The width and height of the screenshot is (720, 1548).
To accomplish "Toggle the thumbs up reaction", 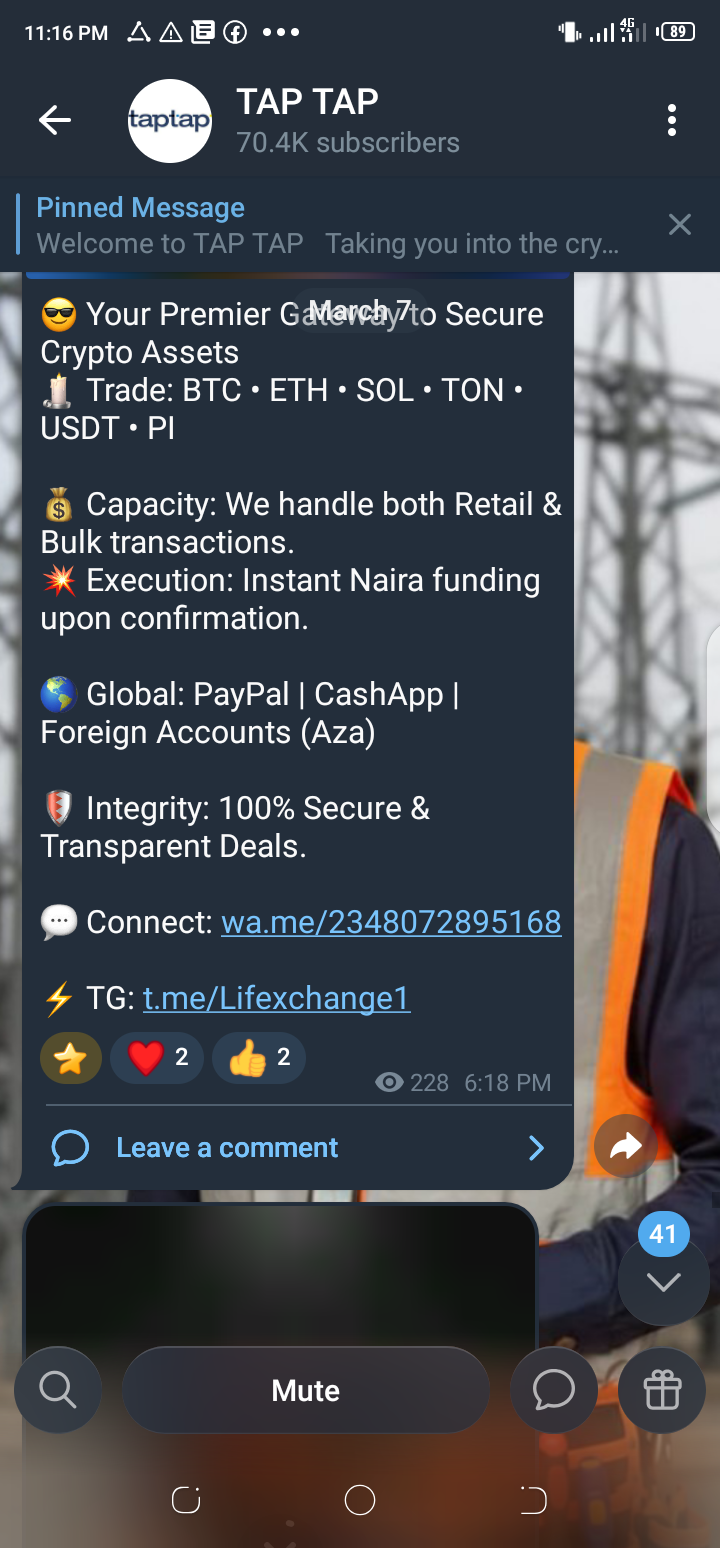I will tap(259, 1058).
